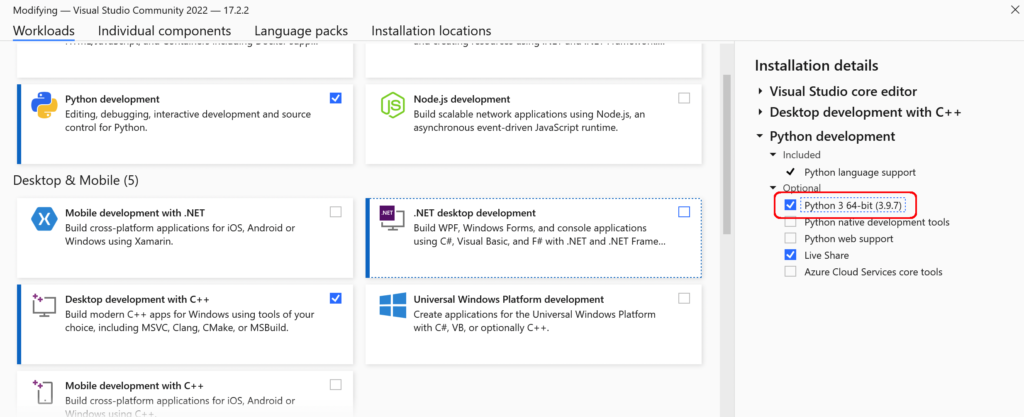Screen dimensions: 1024x417
Task: Close the Modifying Visual Studio window
Action: click(1015, 8)
